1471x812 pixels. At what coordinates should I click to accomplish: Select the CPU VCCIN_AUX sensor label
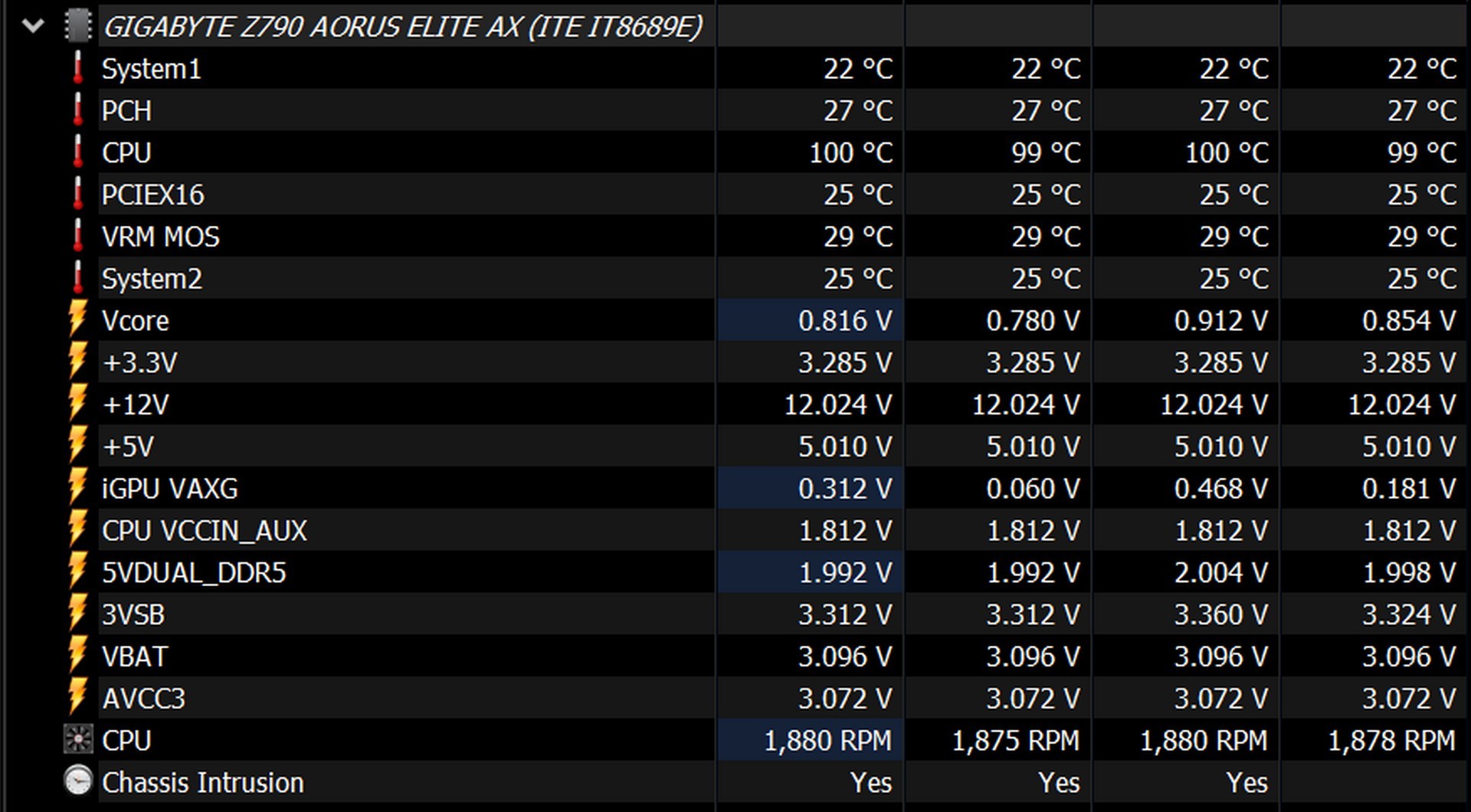[x=204, y=532]
